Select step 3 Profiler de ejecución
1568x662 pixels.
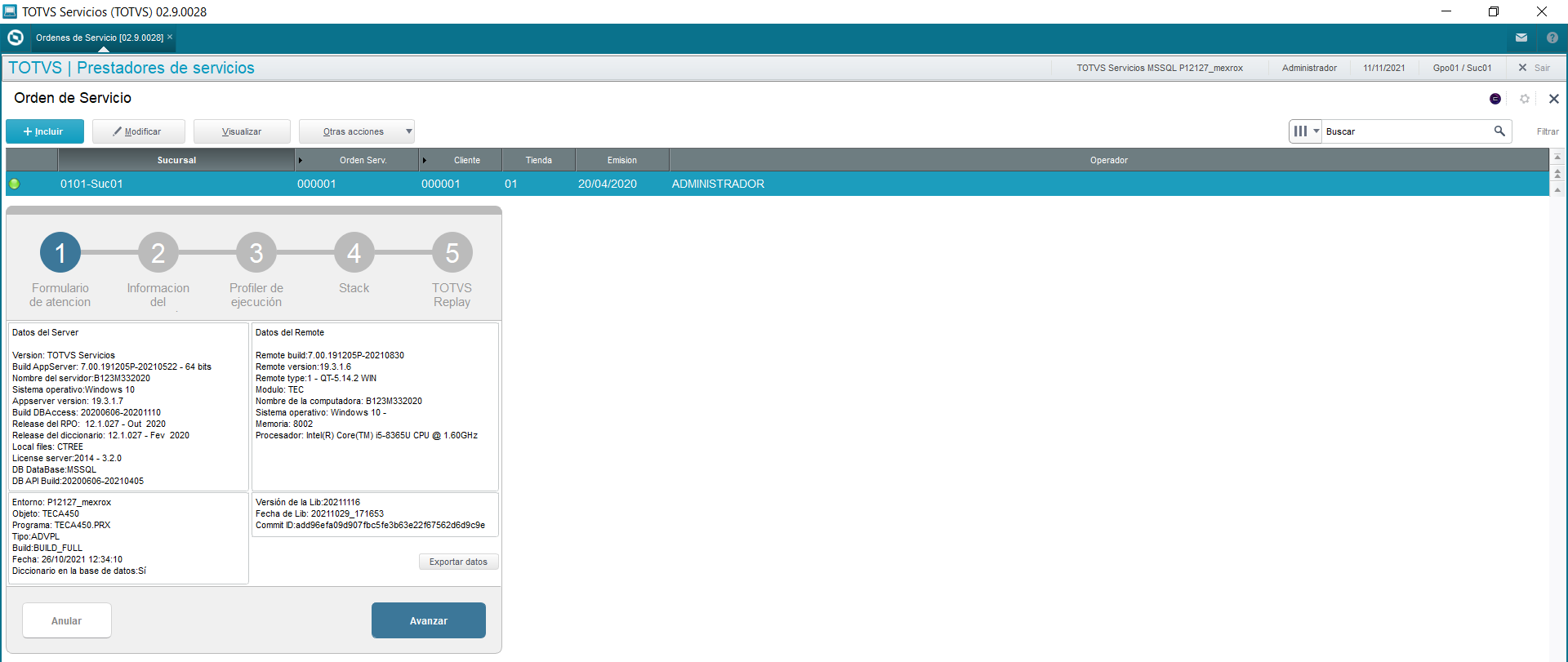[x=256, y=253]
